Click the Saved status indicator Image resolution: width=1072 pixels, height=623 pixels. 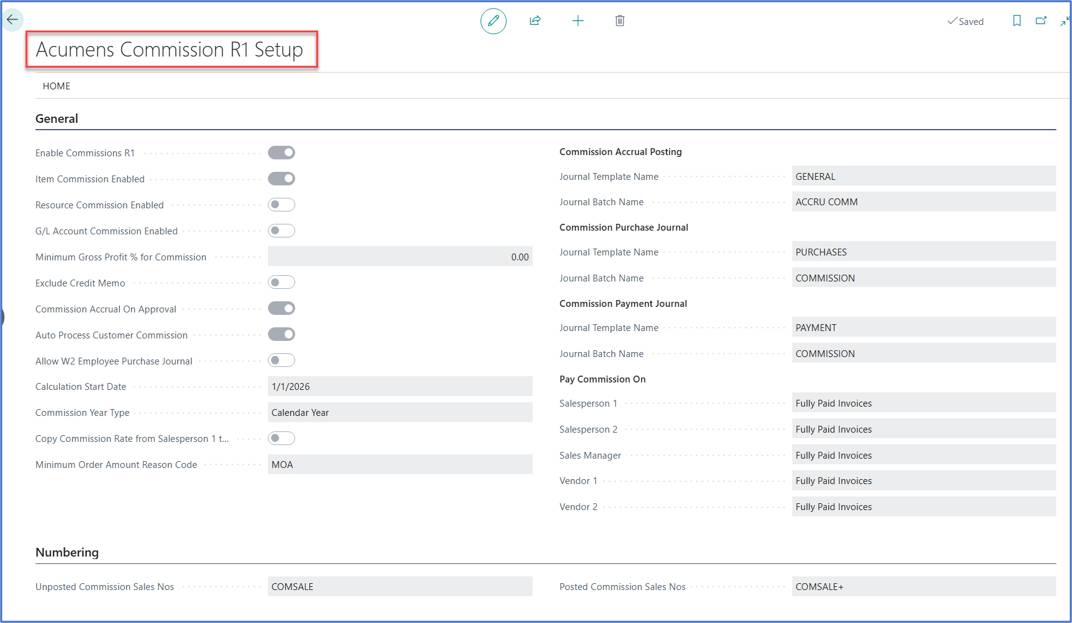click(x=965, y=21)
